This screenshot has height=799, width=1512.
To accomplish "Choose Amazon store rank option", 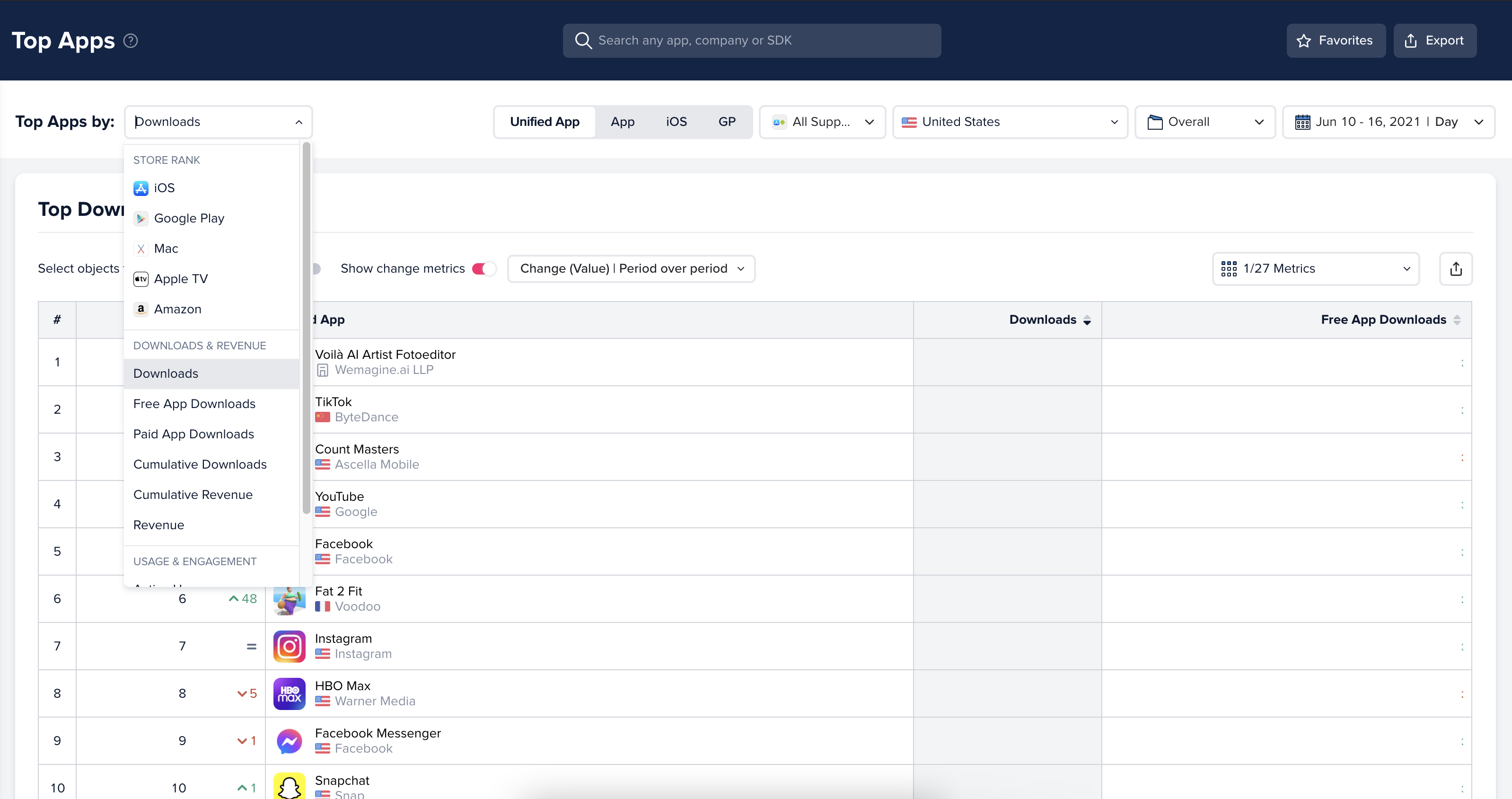I will coord(177,310).
